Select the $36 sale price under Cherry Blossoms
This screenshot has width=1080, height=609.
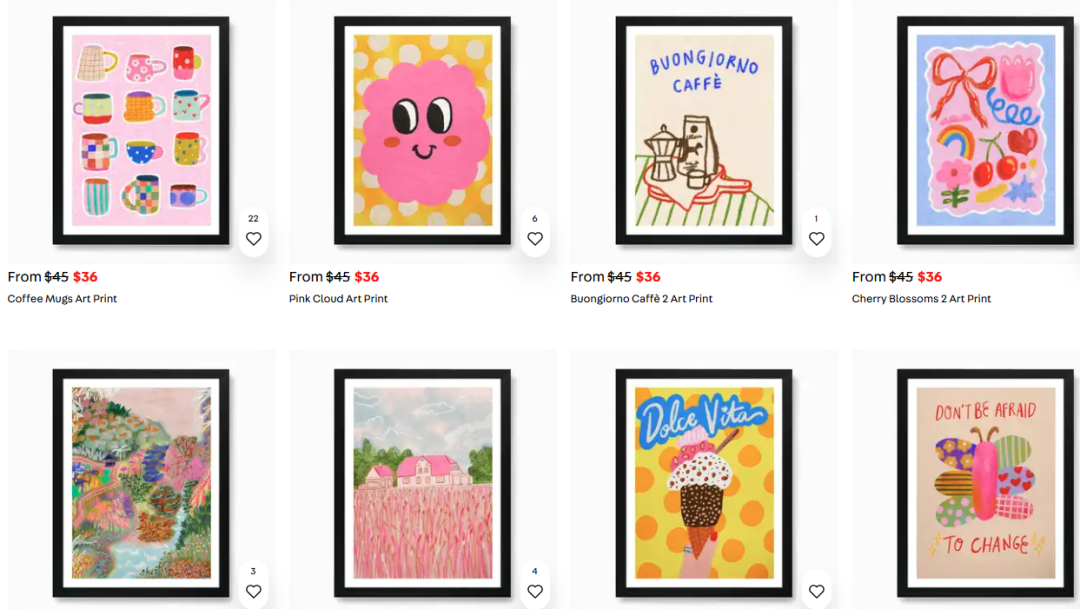[x=930, y=277]
